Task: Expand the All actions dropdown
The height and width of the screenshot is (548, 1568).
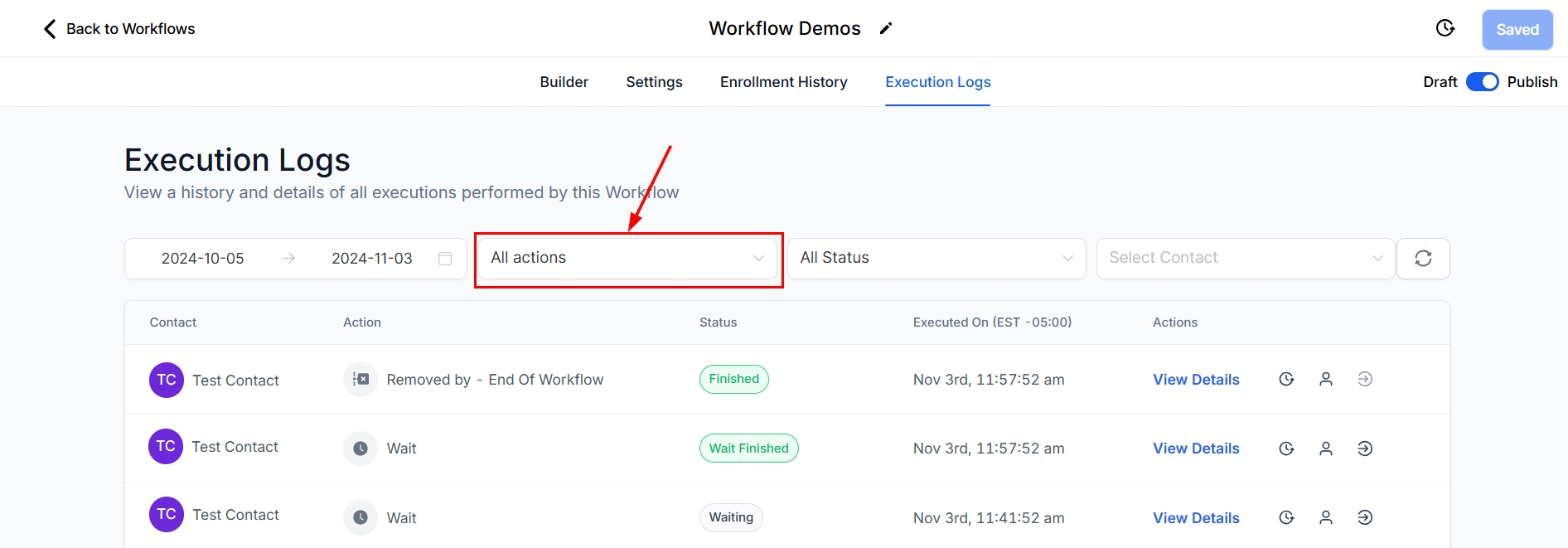Action: (627, 259)
